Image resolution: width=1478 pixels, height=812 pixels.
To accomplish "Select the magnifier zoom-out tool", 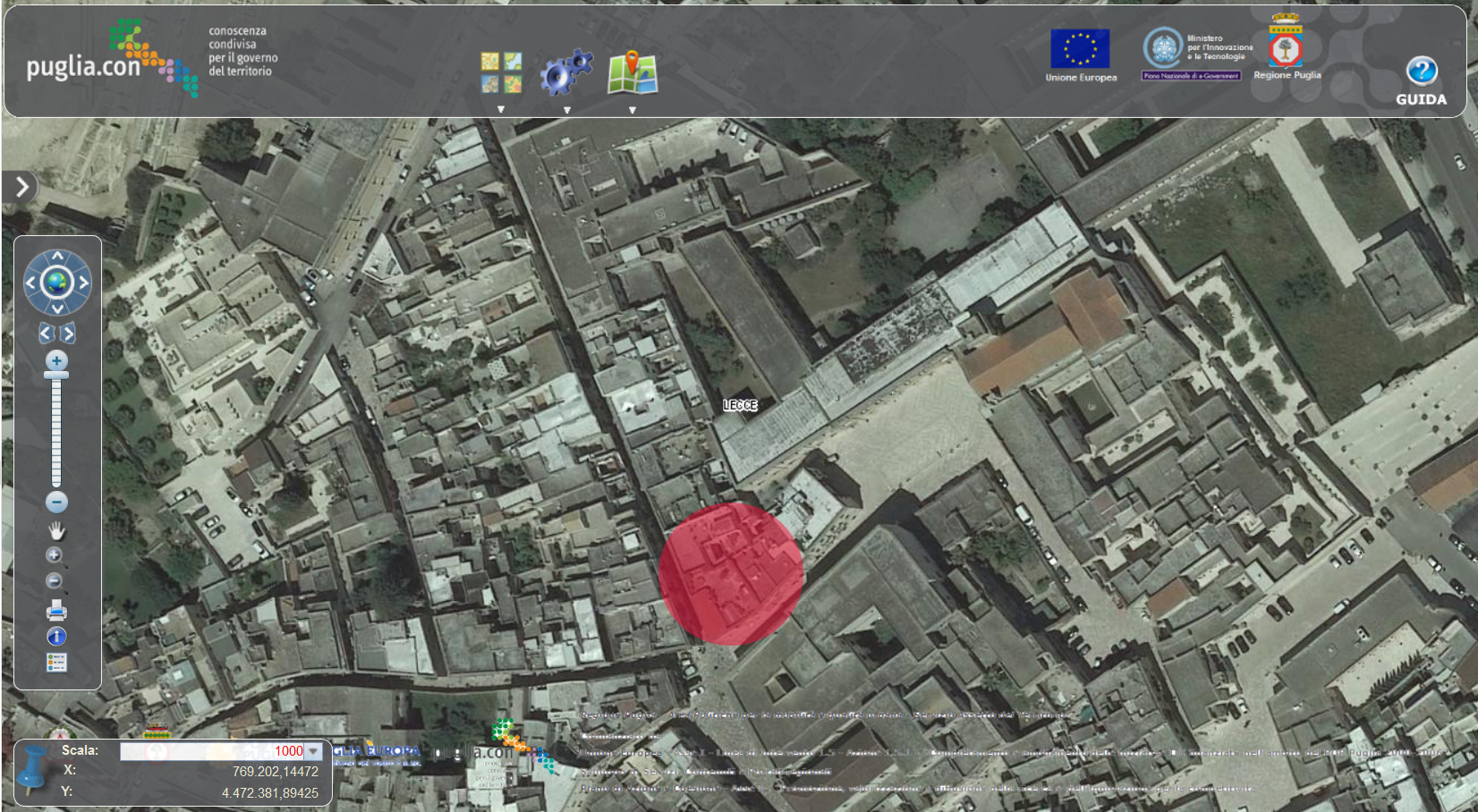I will click(55, 581).
